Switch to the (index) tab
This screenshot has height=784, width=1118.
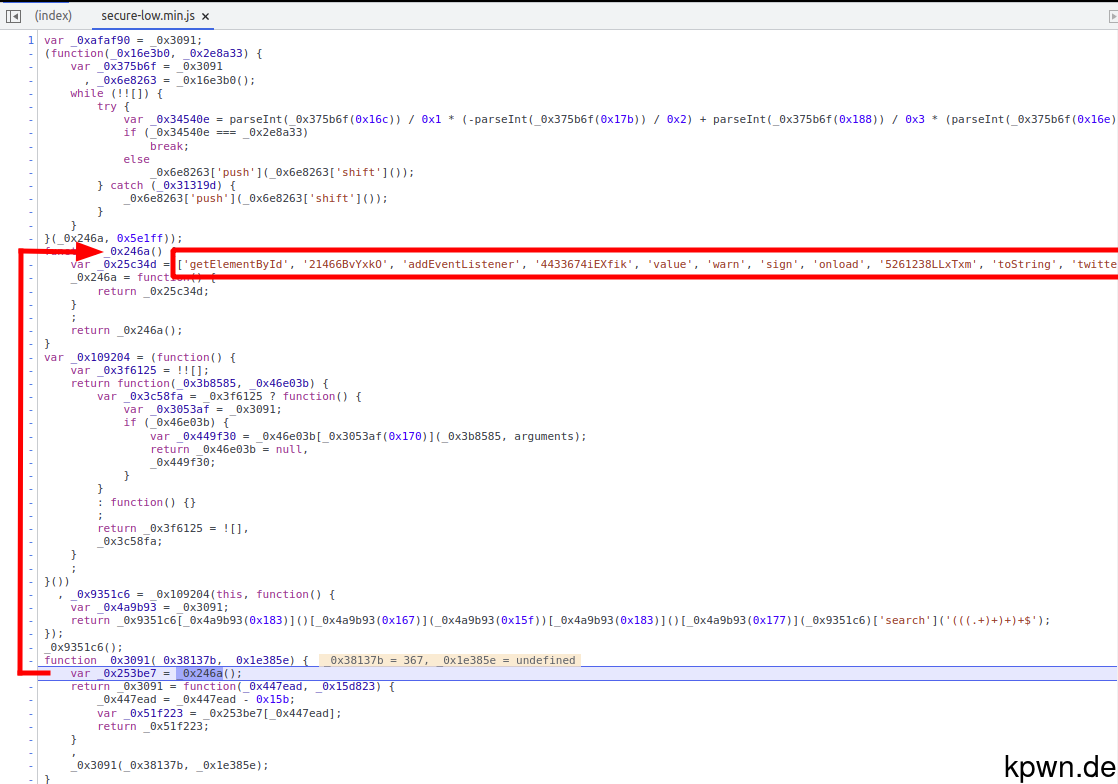tap(52, 15)
